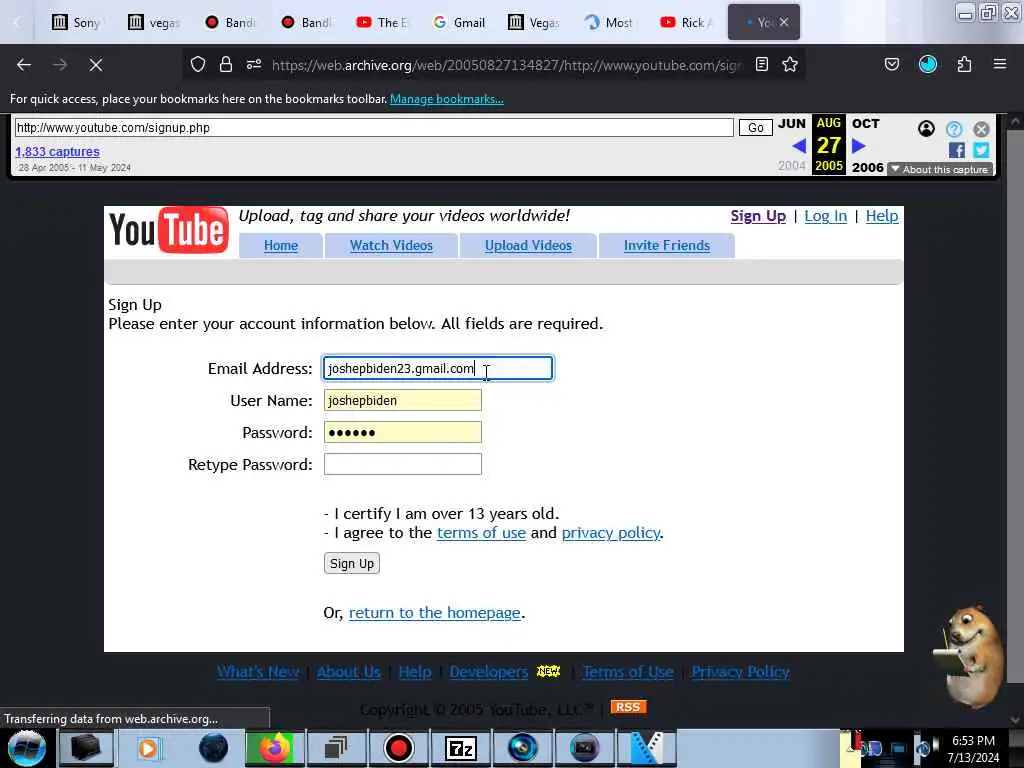Open the top Help link

click(882, 216)
